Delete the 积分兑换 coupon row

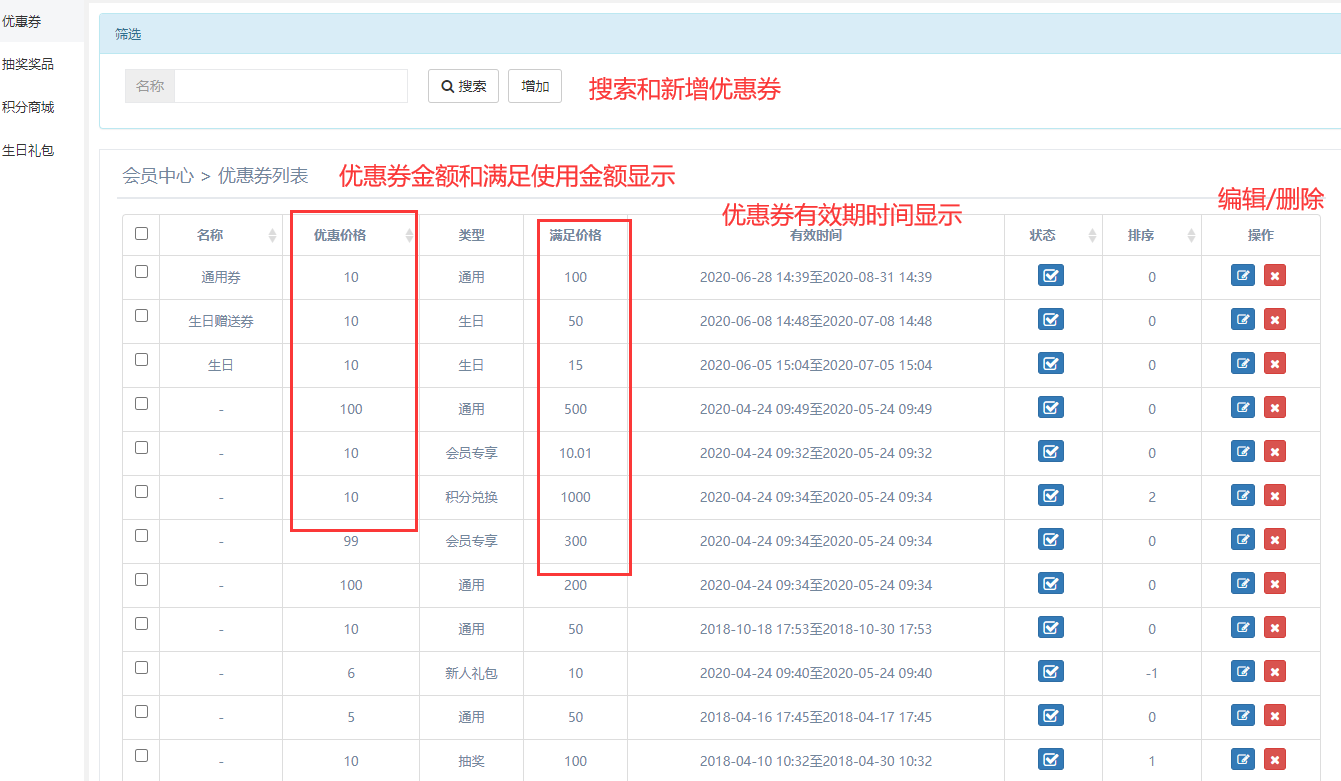coord(1275,496)
